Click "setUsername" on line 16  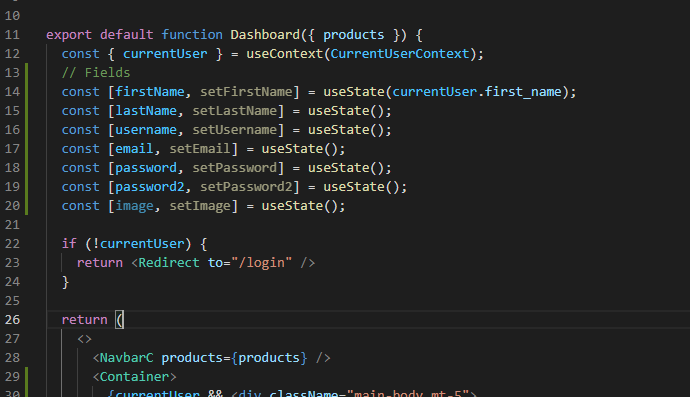[235, 130]
